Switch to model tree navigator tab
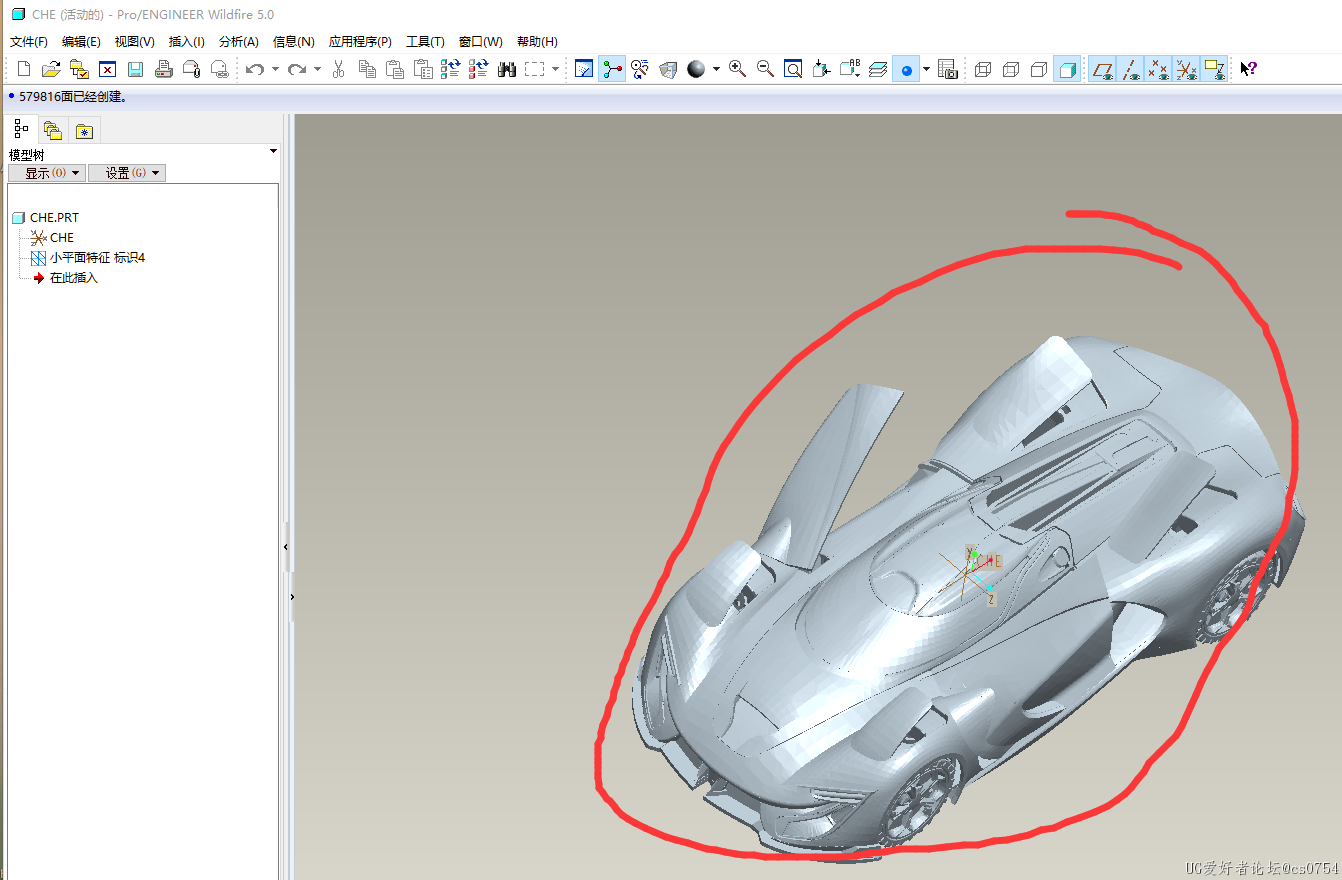Screen dimensions: 1342x880 21,129
